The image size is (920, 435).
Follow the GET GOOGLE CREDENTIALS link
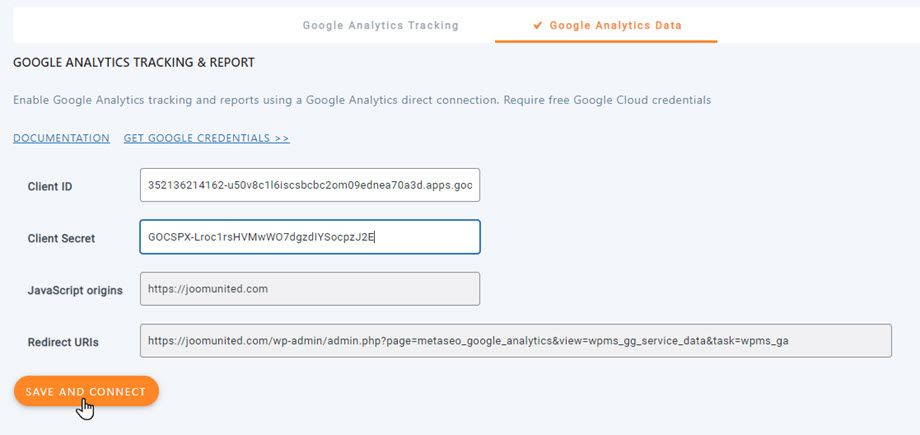coord(200,138)
